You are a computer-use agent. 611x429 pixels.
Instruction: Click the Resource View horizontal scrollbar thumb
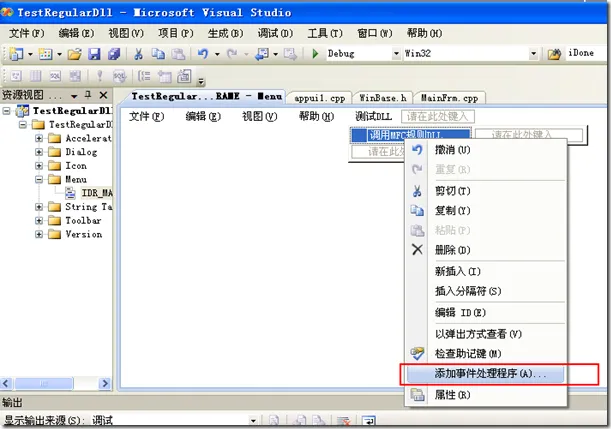(44, 383)
